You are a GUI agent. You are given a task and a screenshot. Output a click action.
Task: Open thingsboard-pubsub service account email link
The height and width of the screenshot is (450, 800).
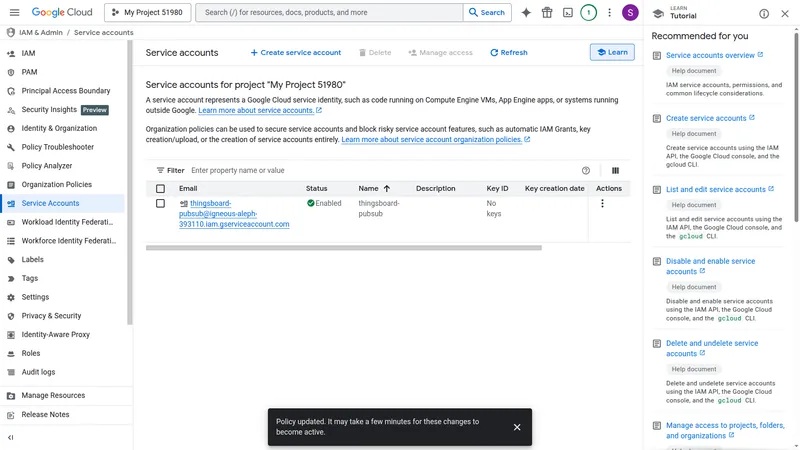(234, 214)
